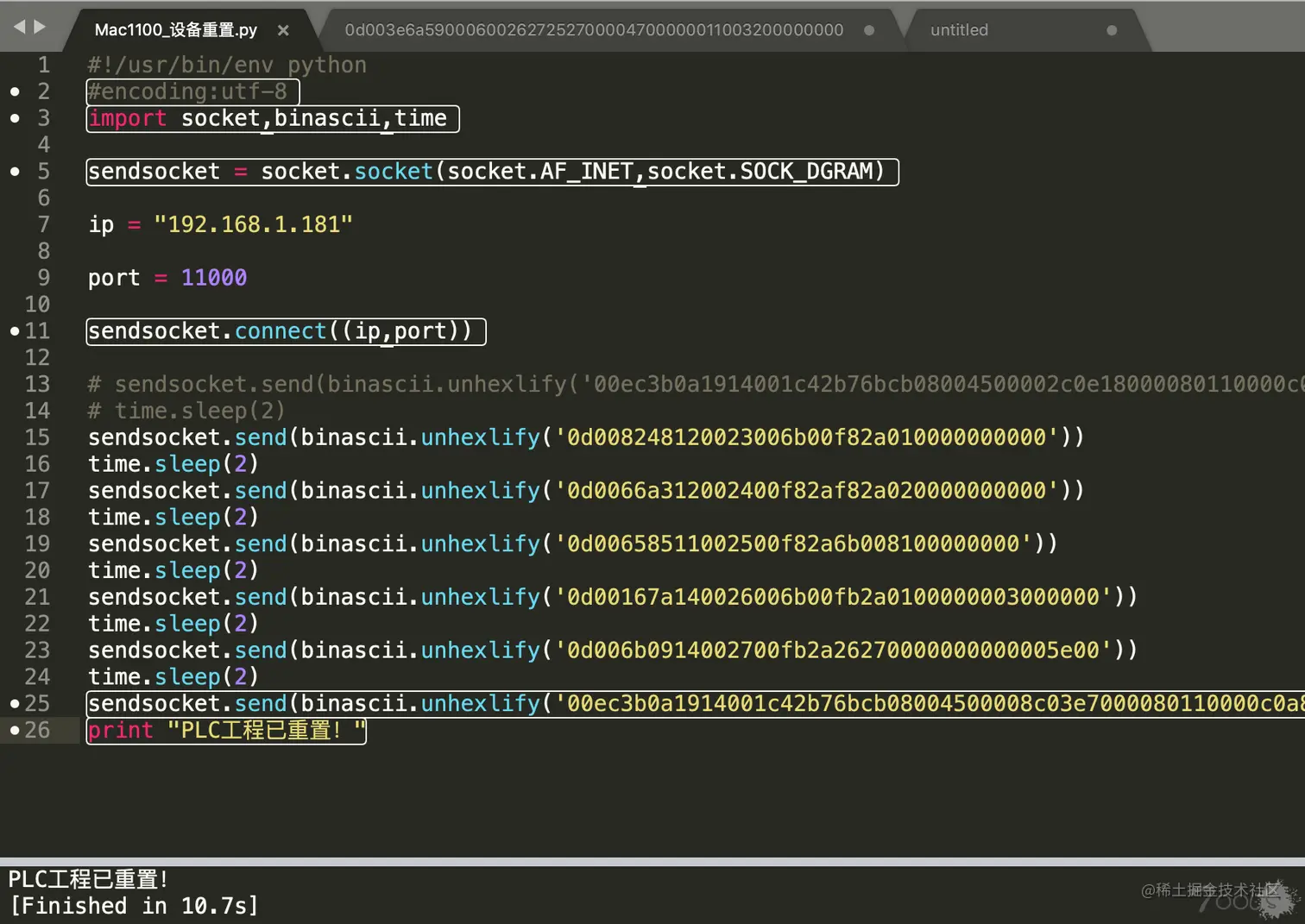Click line number 13 in the gutter
The height and width of the screenshot is (924, 1305).
tap(37, 384)
